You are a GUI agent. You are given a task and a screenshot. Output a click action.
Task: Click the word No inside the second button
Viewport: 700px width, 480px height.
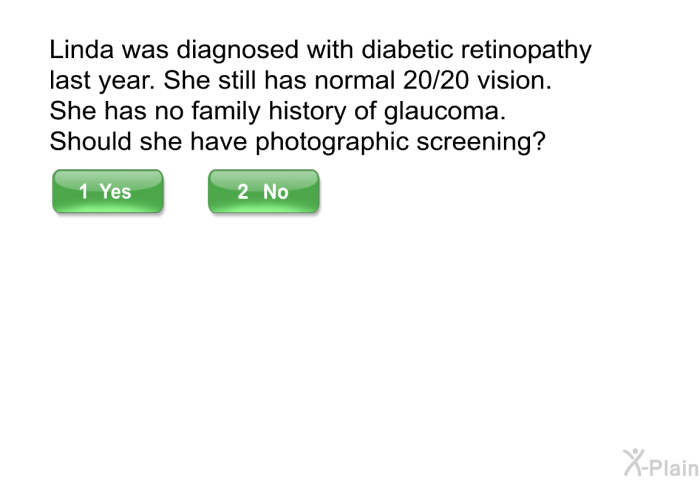click(x=275, y=192)
